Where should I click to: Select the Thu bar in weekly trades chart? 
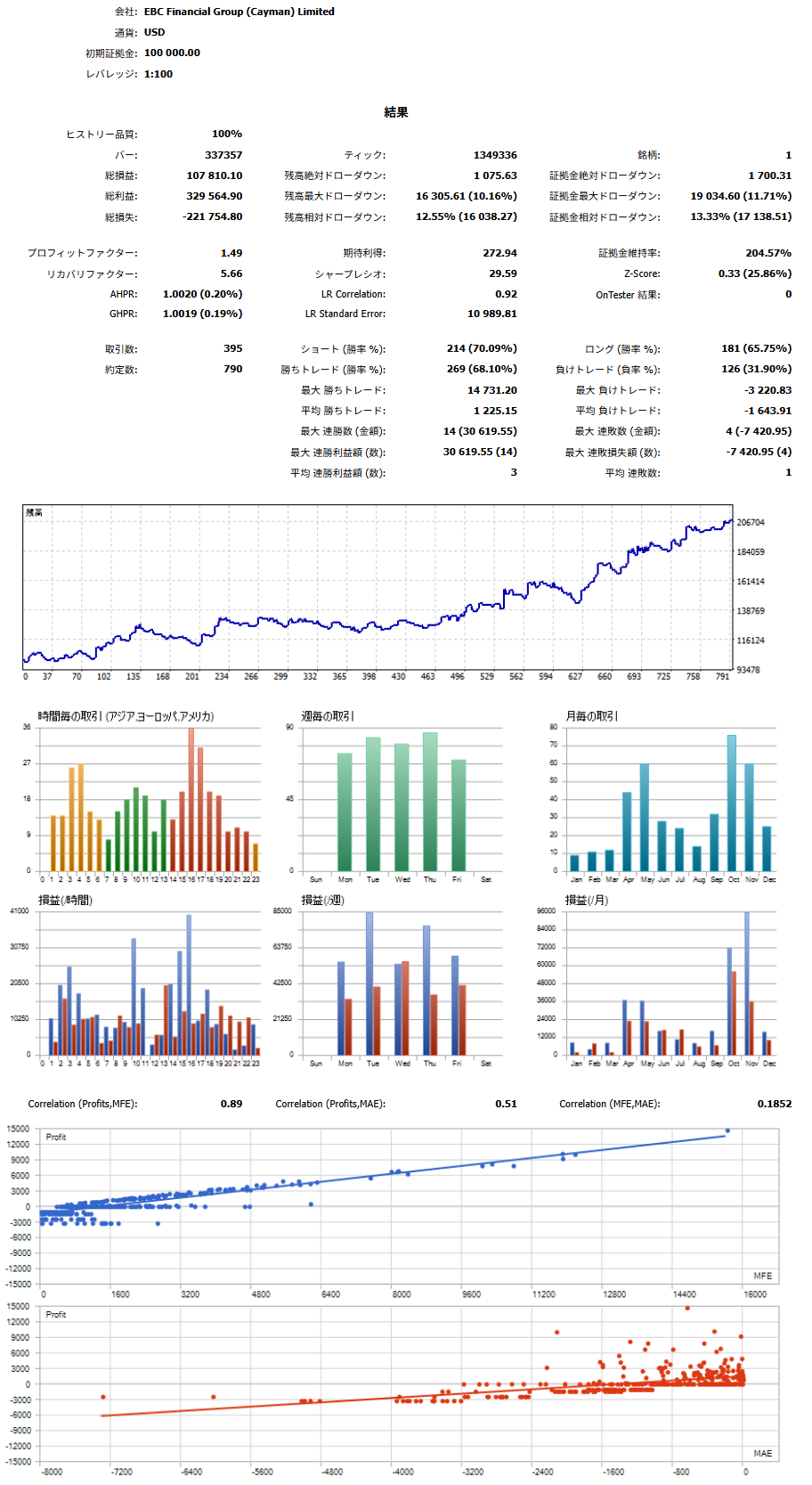[x=430, y=802]
